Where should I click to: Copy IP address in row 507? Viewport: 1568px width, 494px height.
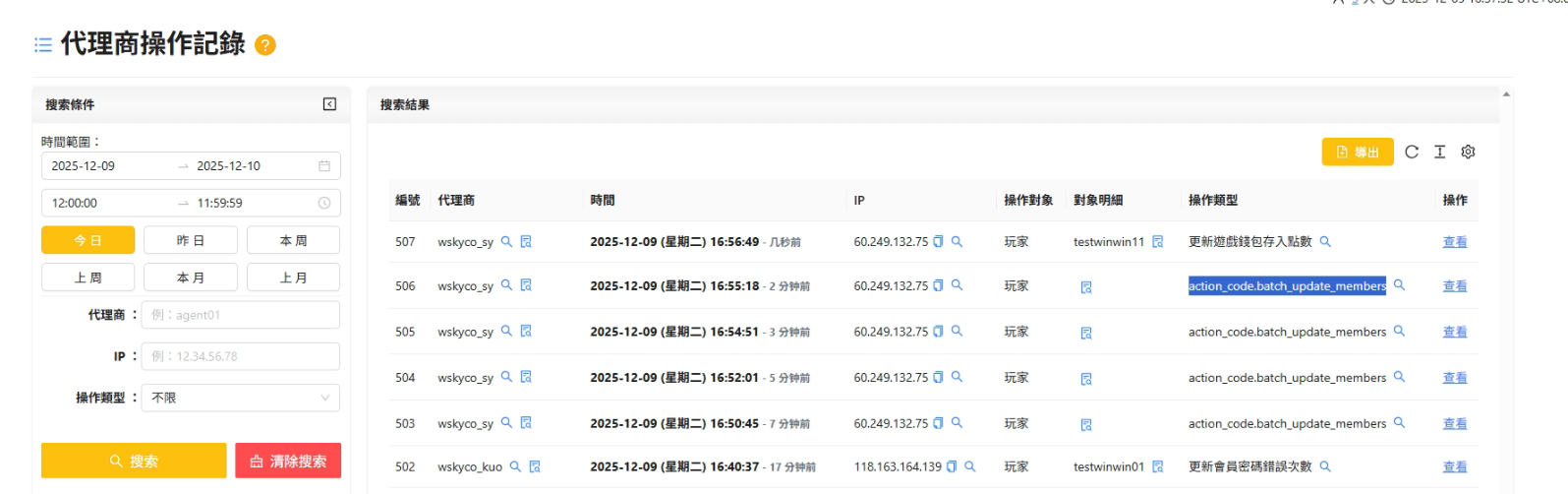[x=938, y=241]
